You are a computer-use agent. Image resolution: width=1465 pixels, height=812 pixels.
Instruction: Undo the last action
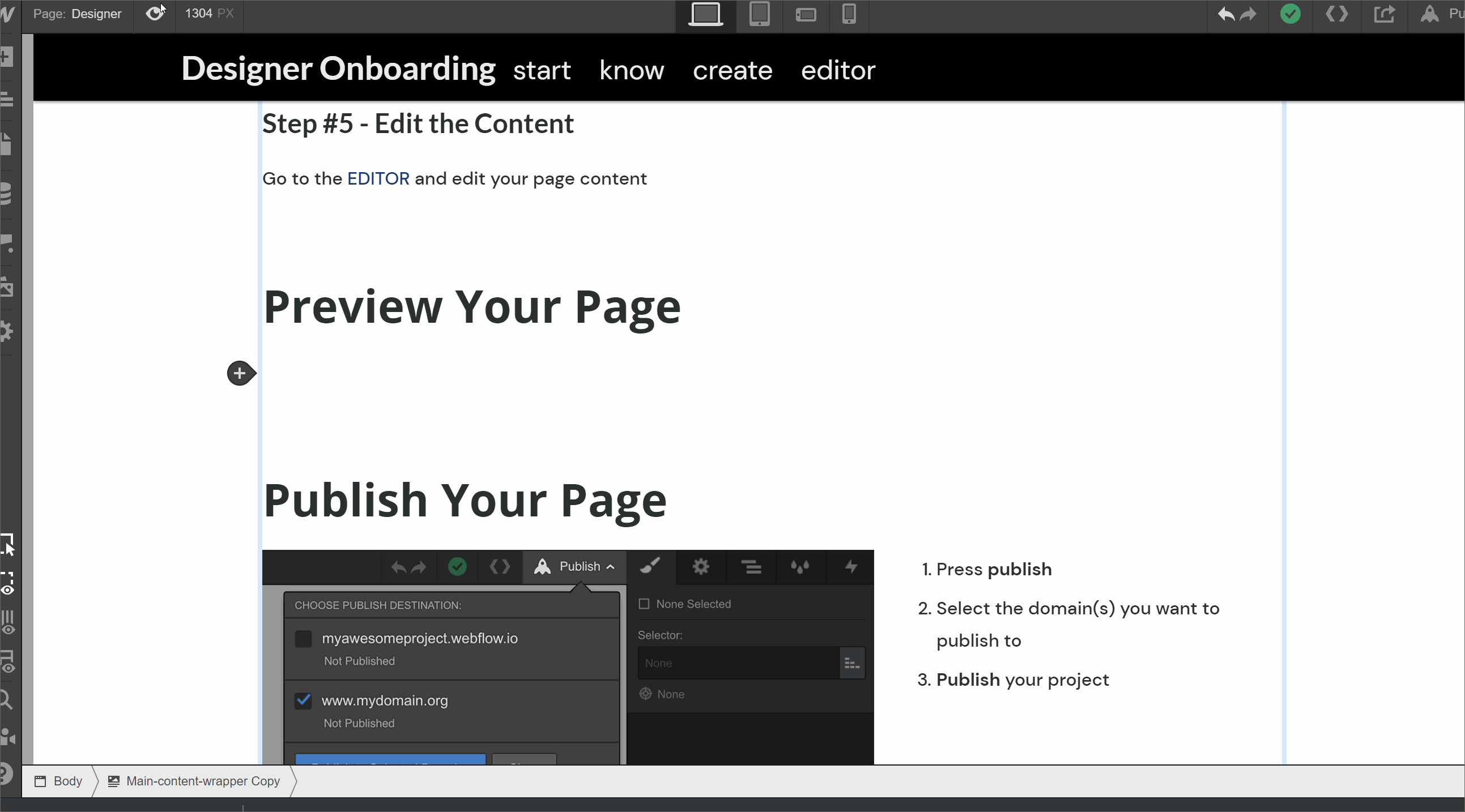(x=1225, y=14)
